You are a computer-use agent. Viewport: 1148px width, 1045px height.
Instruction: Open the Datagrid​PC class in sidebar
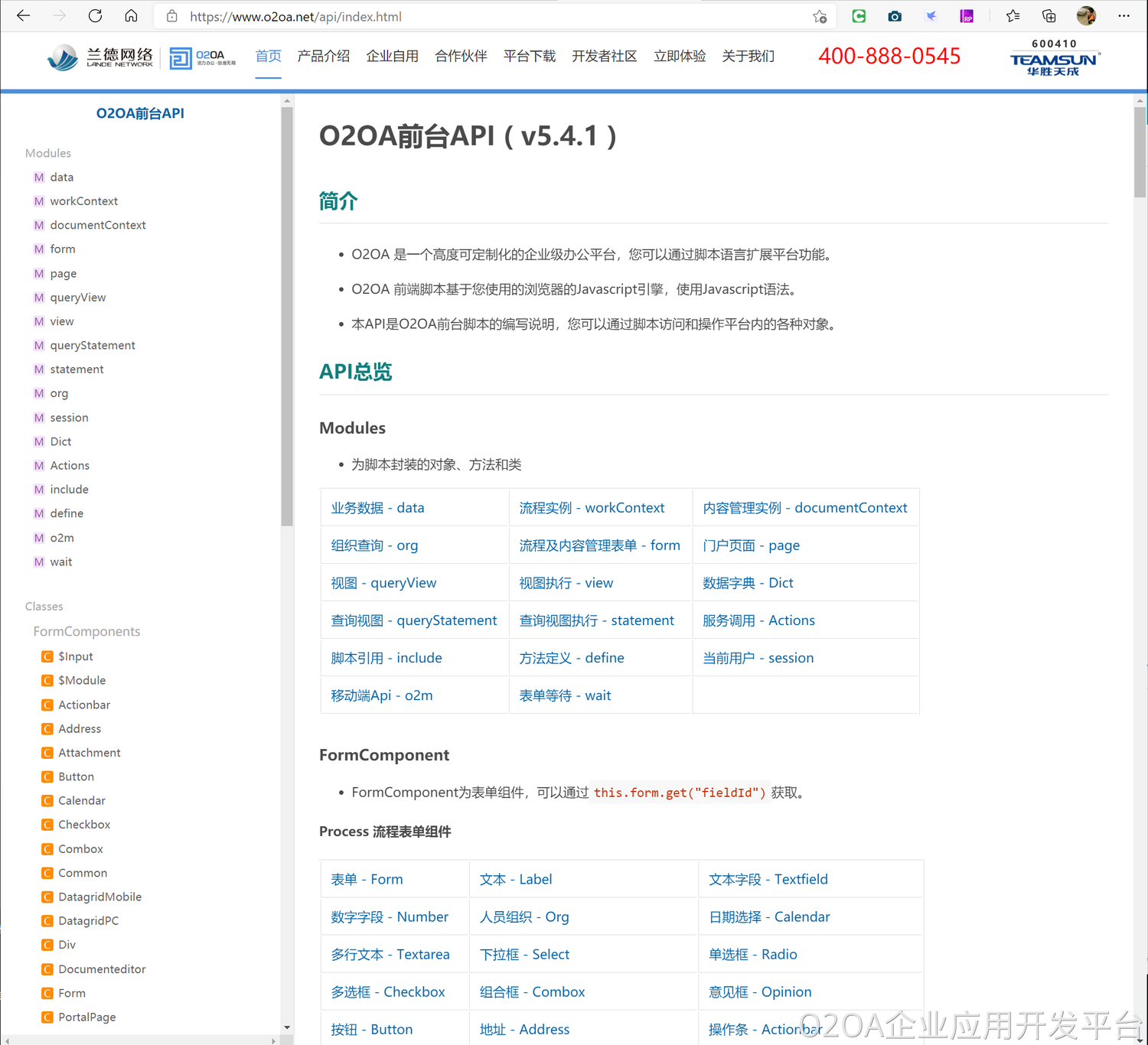[x=88, y=921]
